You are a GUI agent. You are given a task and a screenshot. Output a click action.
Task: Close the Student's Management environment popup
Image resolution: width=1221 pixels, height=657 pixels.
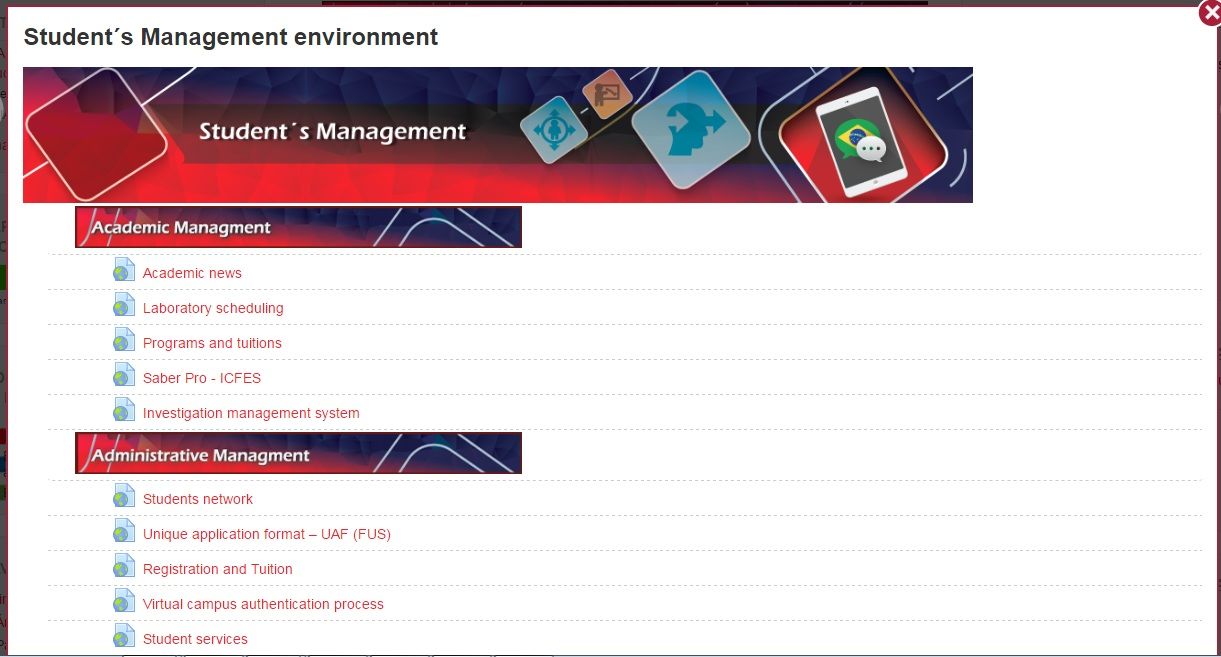pos(1209,12)
